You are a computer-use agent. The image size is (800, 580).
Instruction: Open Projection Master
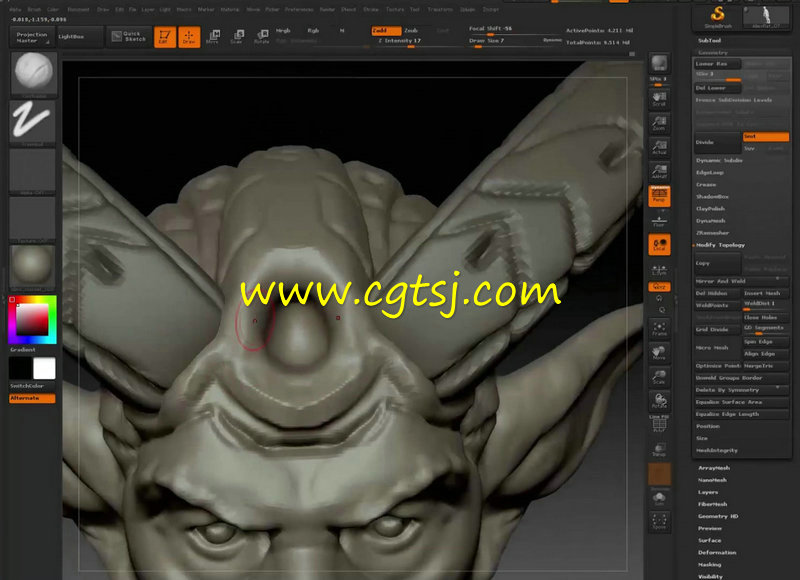coord(32,37)
